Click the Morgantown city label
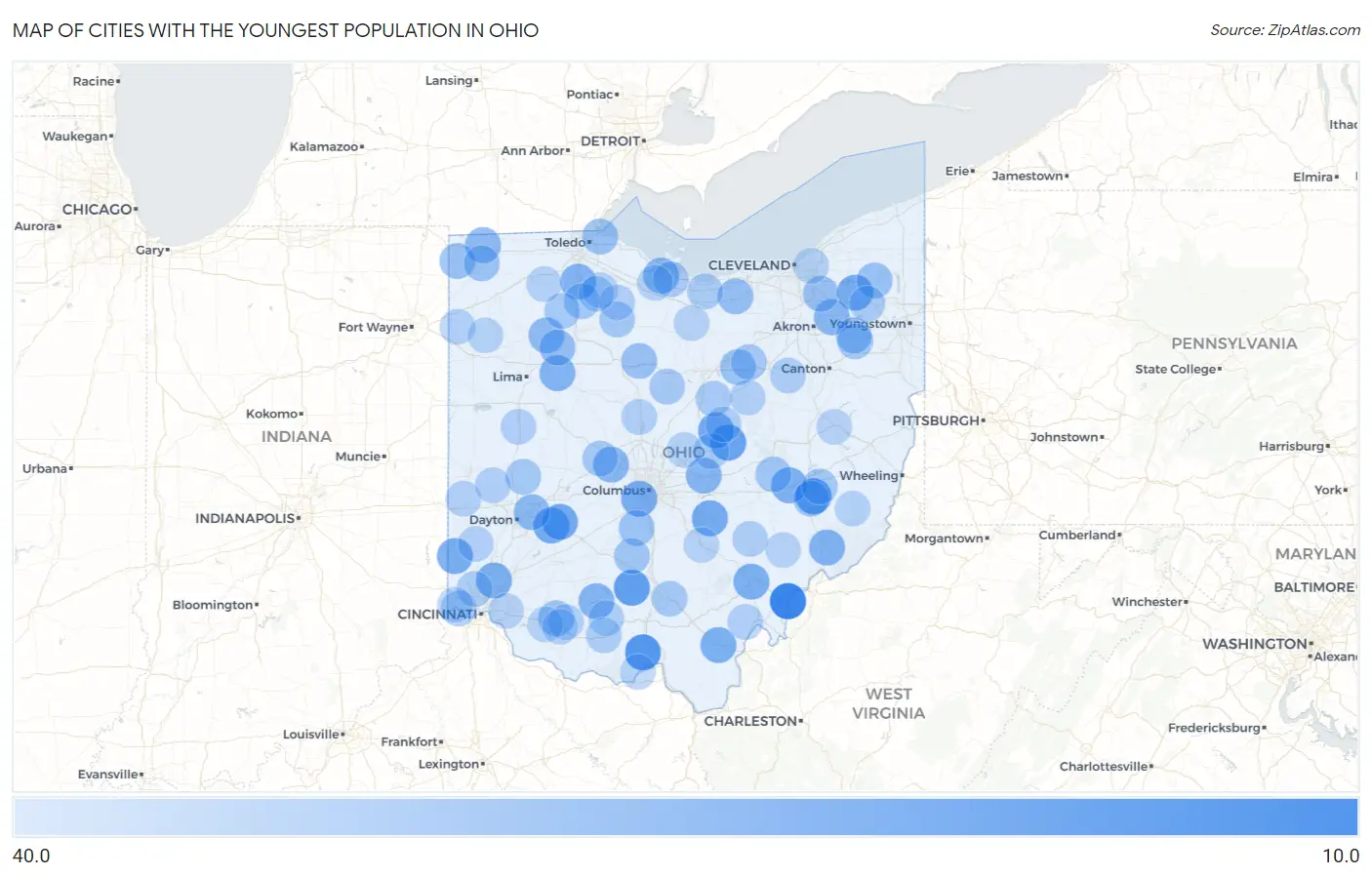This screenshot has width=1372, height=877. [x=944, y=538]
